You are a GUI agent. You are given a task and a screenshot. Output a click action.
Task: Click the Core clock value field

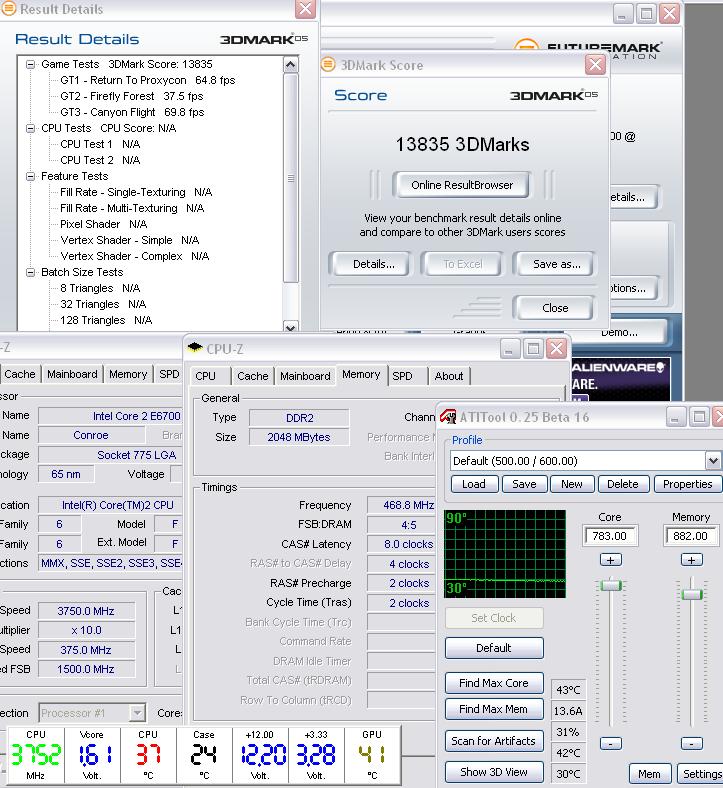[x=610, y=536]
